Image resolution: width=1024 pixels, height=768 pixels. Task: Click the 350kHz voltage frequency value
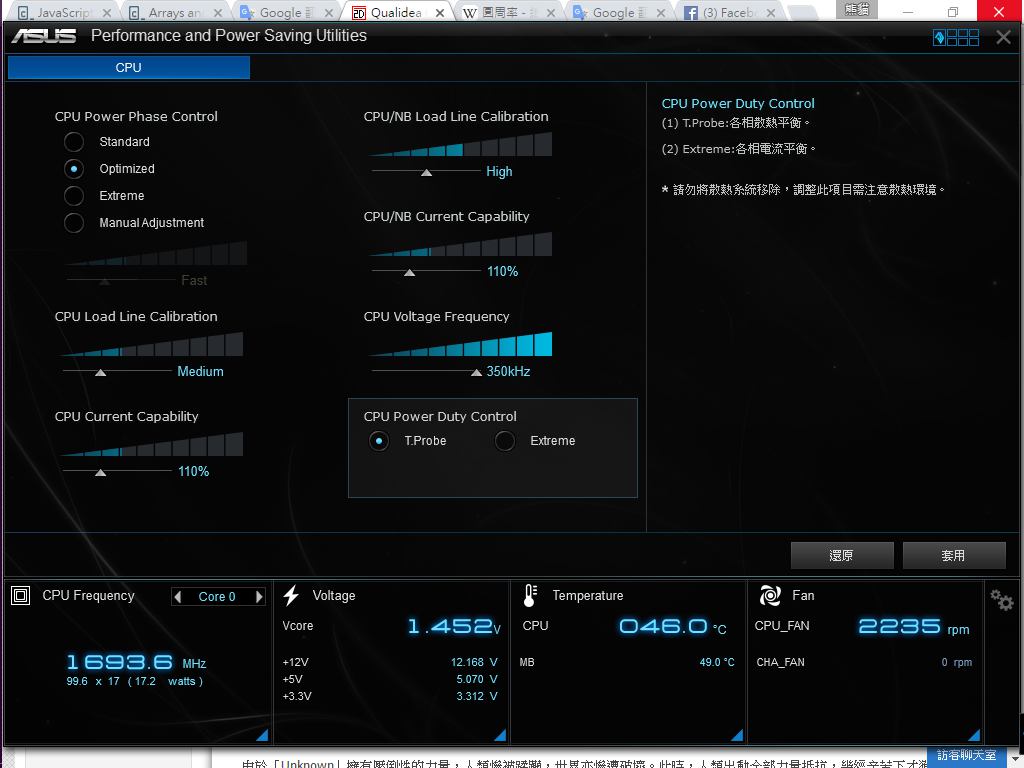[508, 371]
